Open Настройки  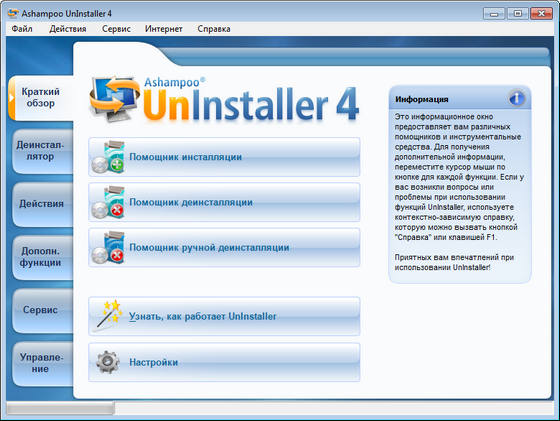[x=224, y=362]
